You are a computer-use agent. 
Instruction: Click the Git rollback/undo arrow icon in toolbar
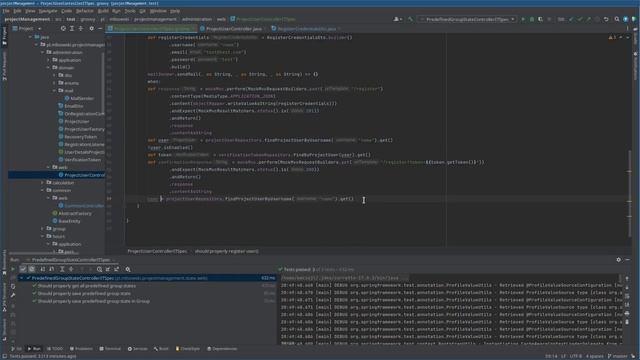pos(606,19)
